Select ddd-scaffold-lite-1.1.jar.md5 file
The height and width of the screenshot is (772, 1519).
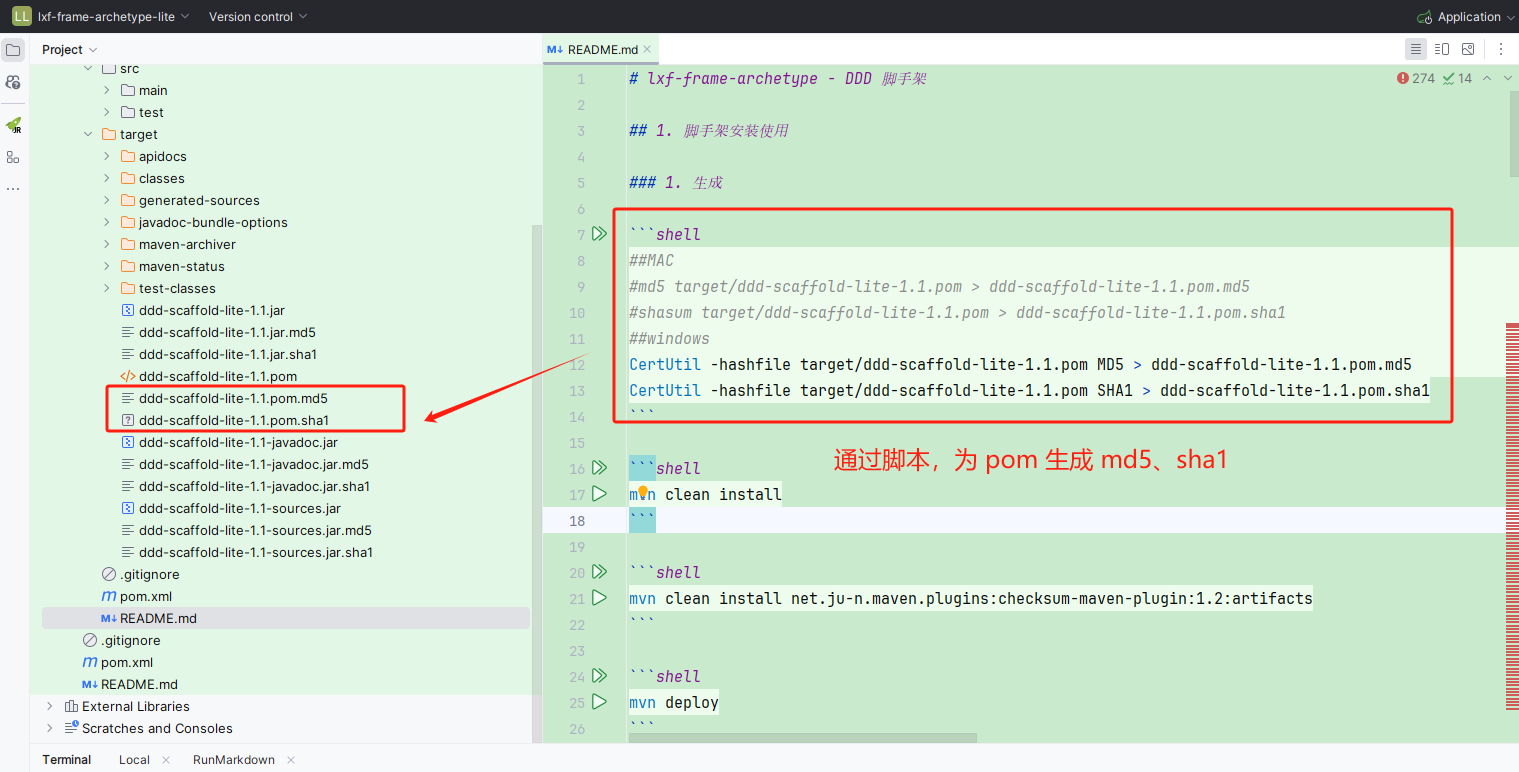[218, 332]
